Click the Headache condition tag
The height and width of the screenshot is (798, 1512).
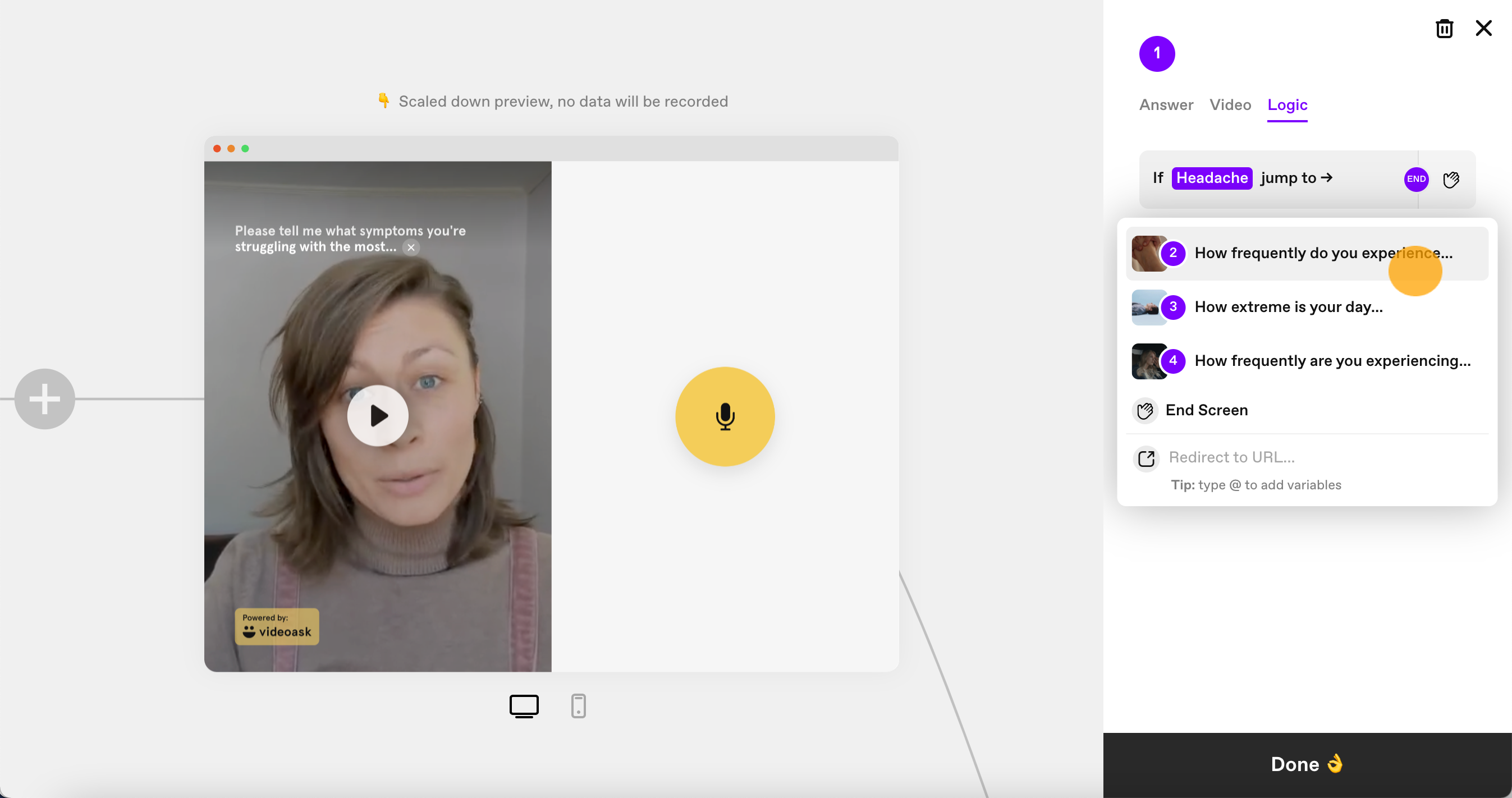click(x=1212, y=178)
